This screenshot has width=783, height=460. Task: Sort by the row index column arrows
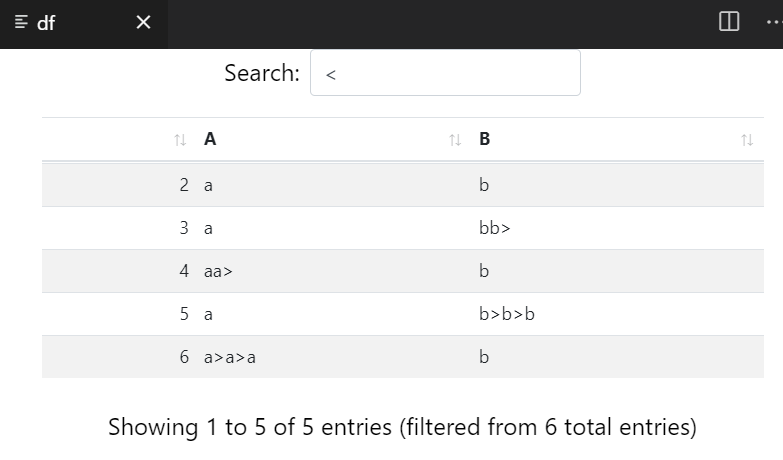tap(180, 140)
